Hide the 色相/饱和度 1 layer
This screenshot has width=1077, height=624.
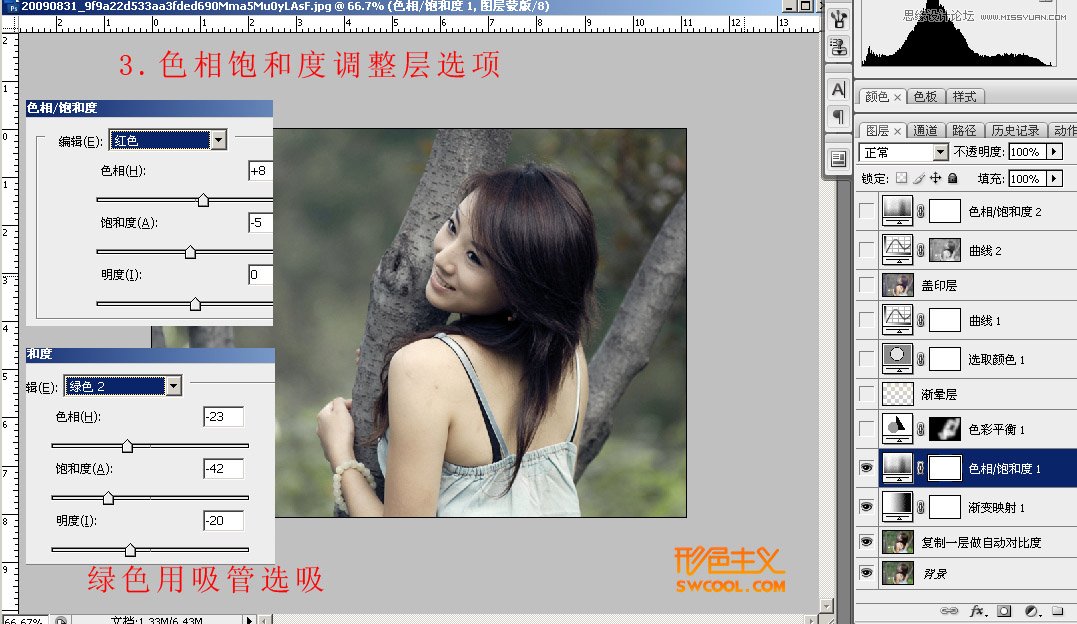click(x=866, y=467)
